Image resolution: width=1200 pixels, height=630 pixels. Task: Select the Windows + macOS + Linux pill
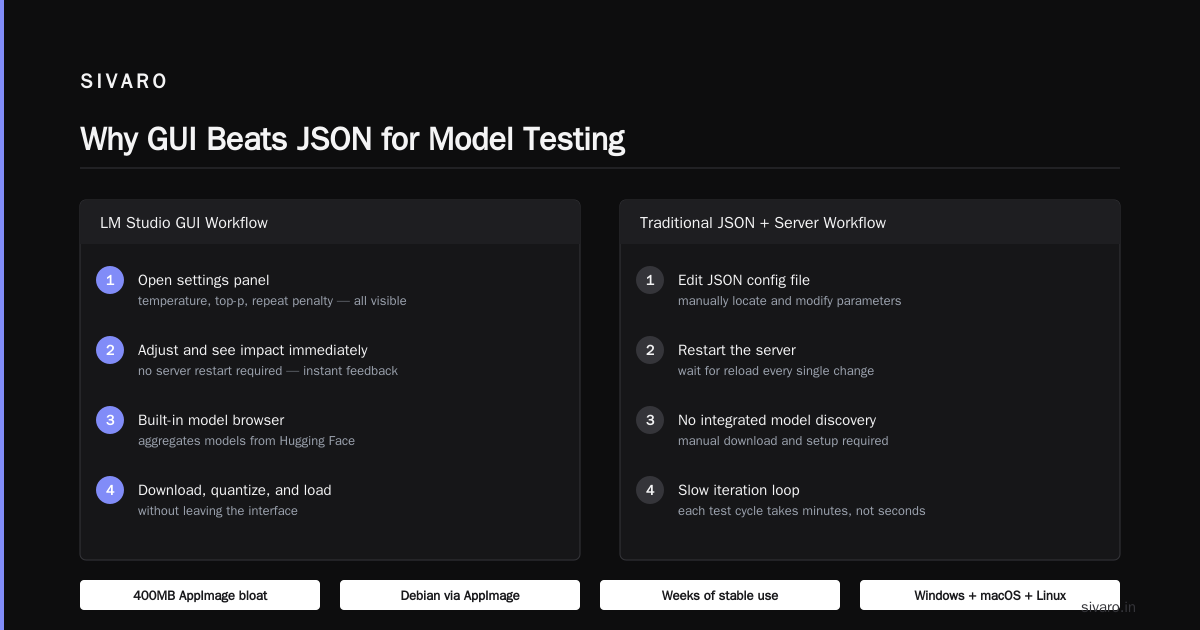pyautogui.click(x=990, y=595)
